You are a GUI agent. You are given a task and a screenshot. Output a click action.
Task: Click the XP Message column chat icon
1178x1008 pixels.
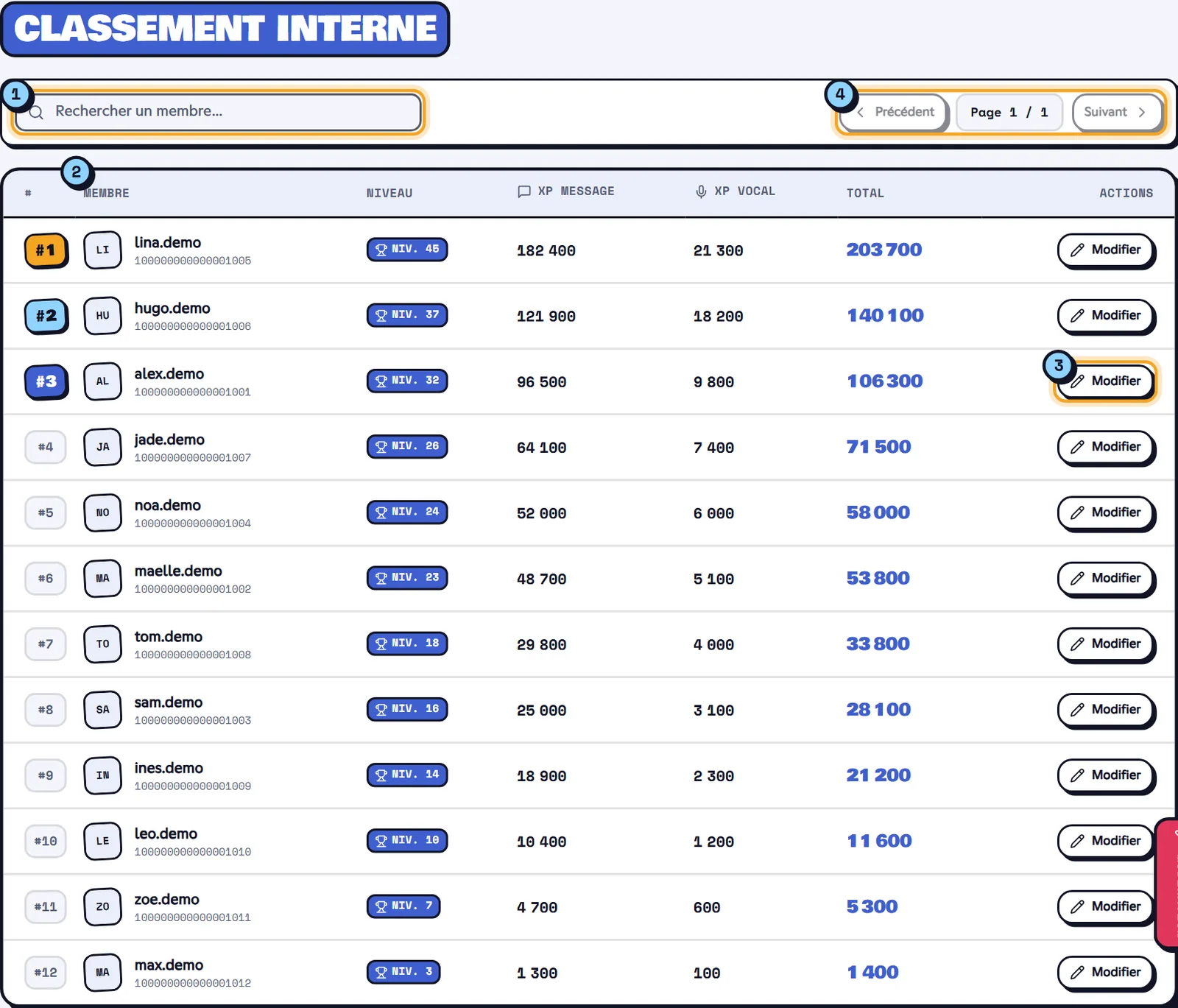524,191
